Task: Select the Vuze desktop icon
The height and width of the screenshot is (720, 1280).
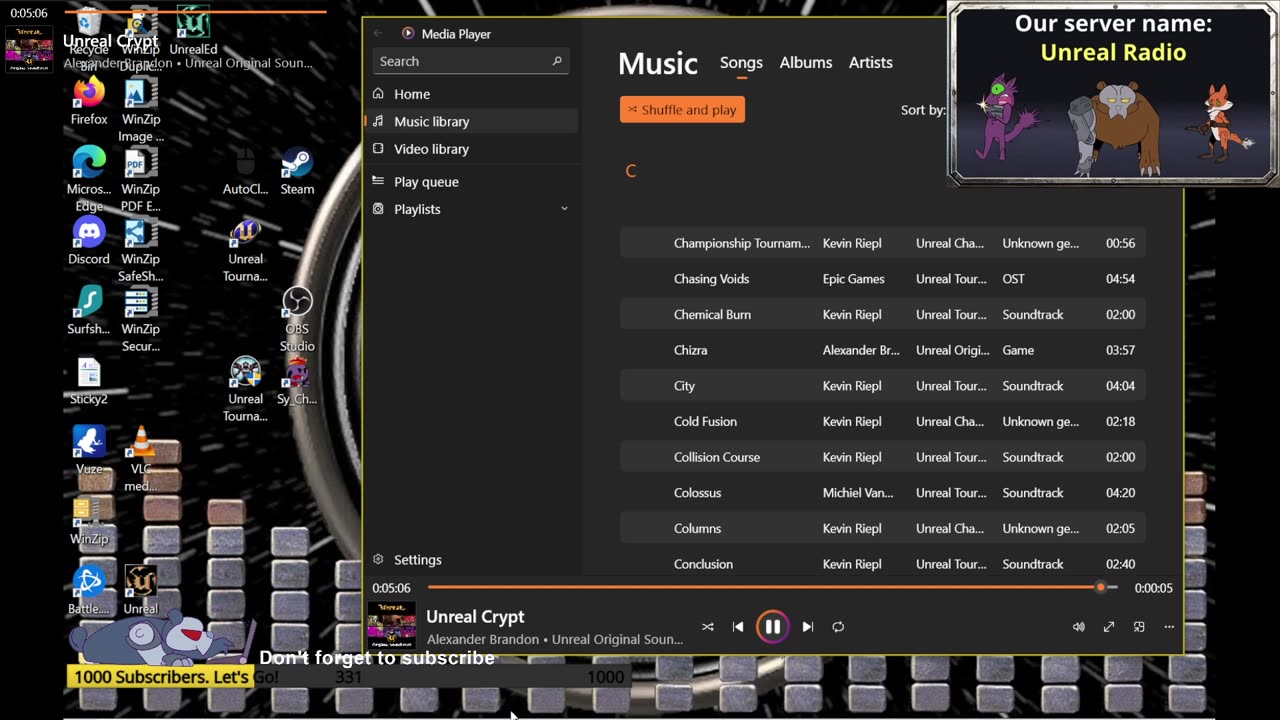Action: click(89, 450)
